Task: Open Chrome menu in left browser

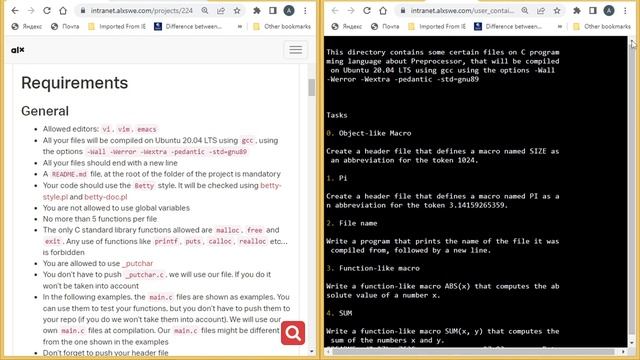Action: click(x=305, y=11)
